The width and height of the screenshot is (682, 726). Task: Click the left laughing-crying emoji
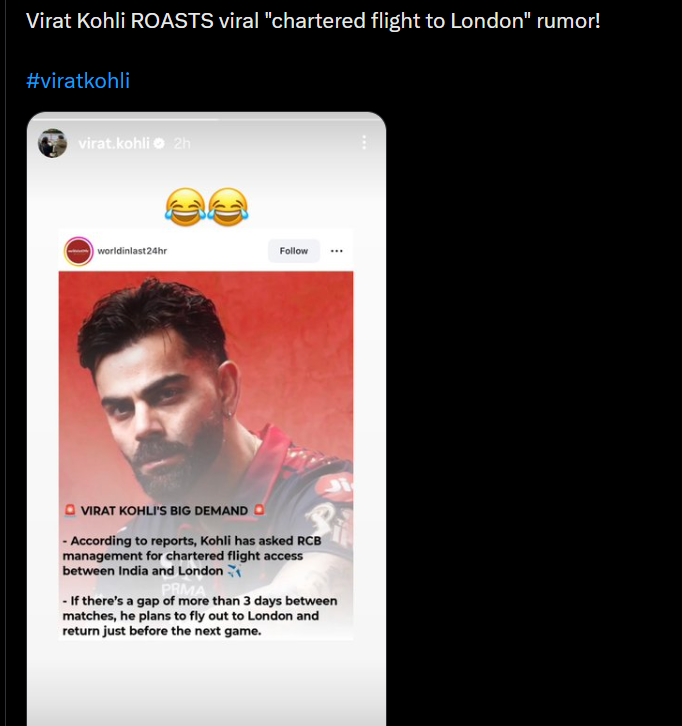tap(185, 207)
